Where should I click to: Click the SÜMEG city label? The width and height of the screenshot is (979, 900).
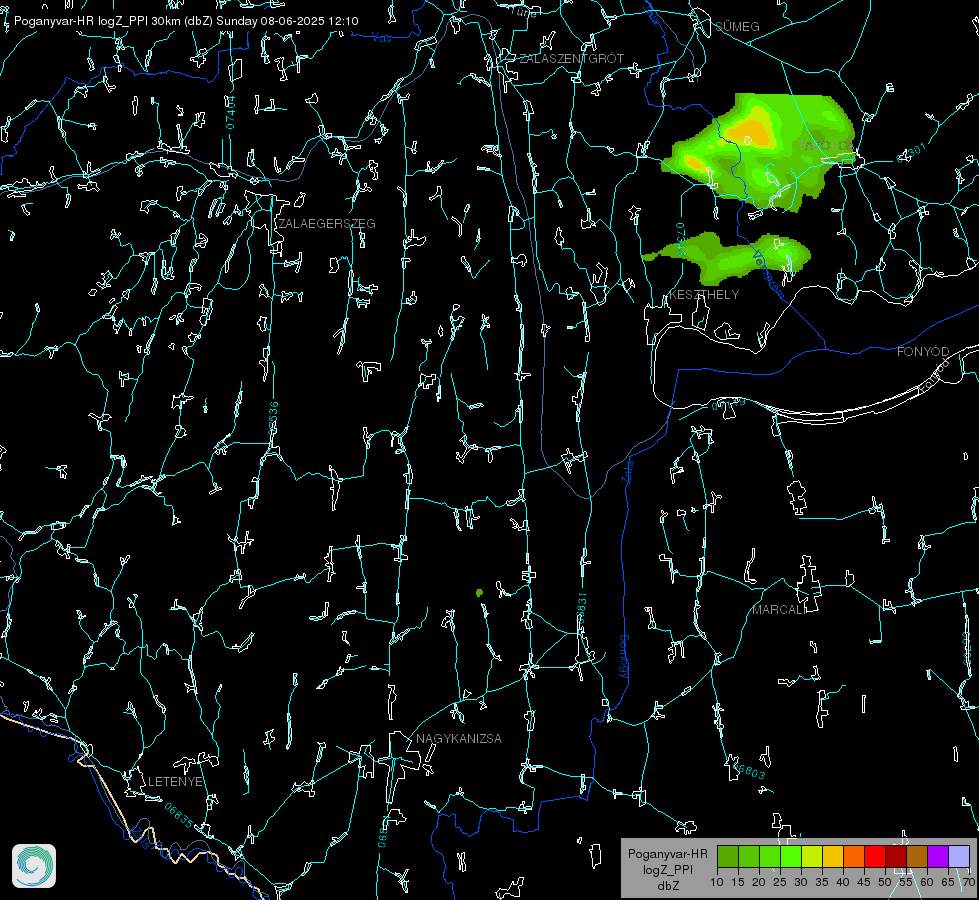click(737, 26)
